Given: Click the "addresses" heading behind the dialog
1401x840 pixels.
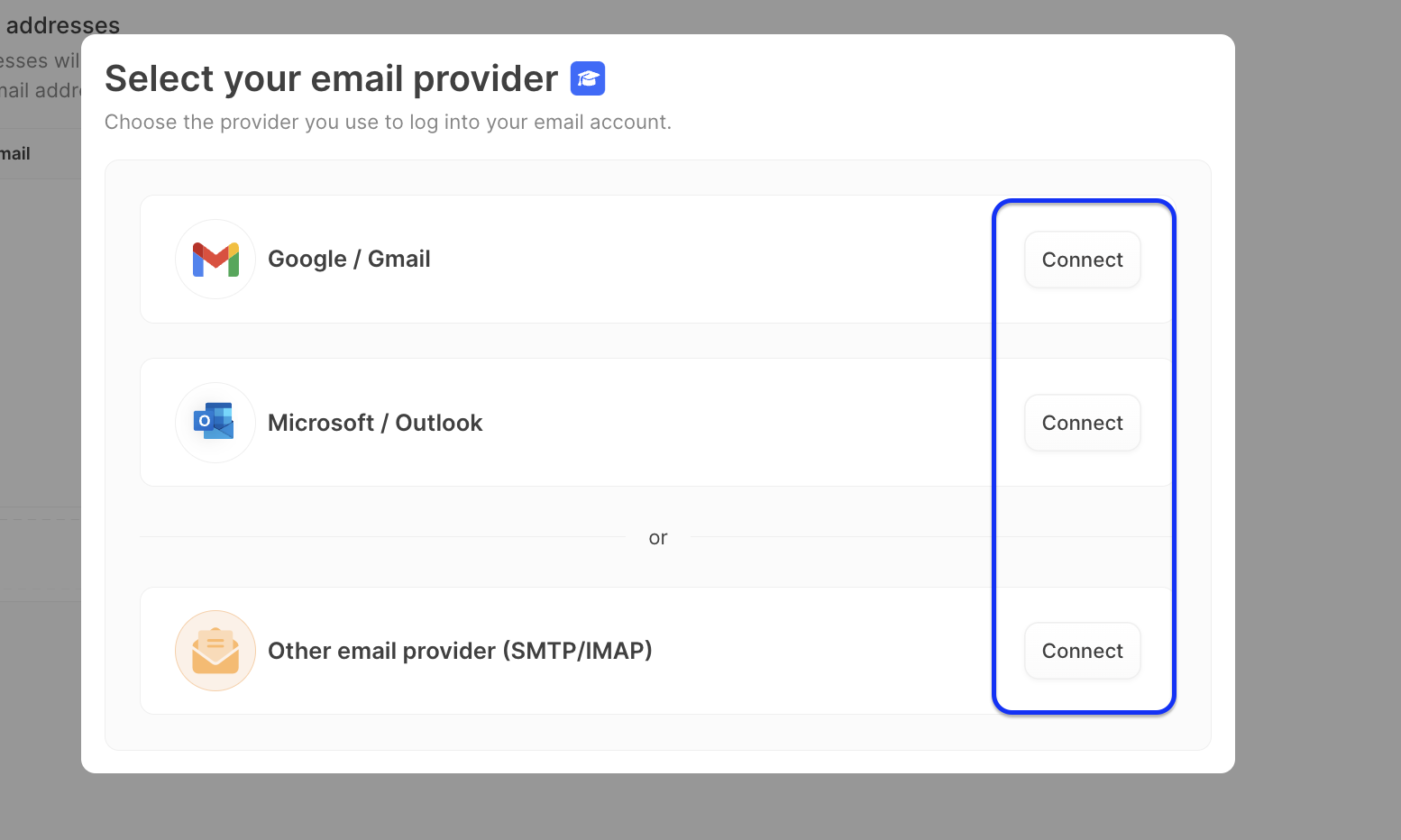Looking at the screenshot, I should tap(62, 24).
